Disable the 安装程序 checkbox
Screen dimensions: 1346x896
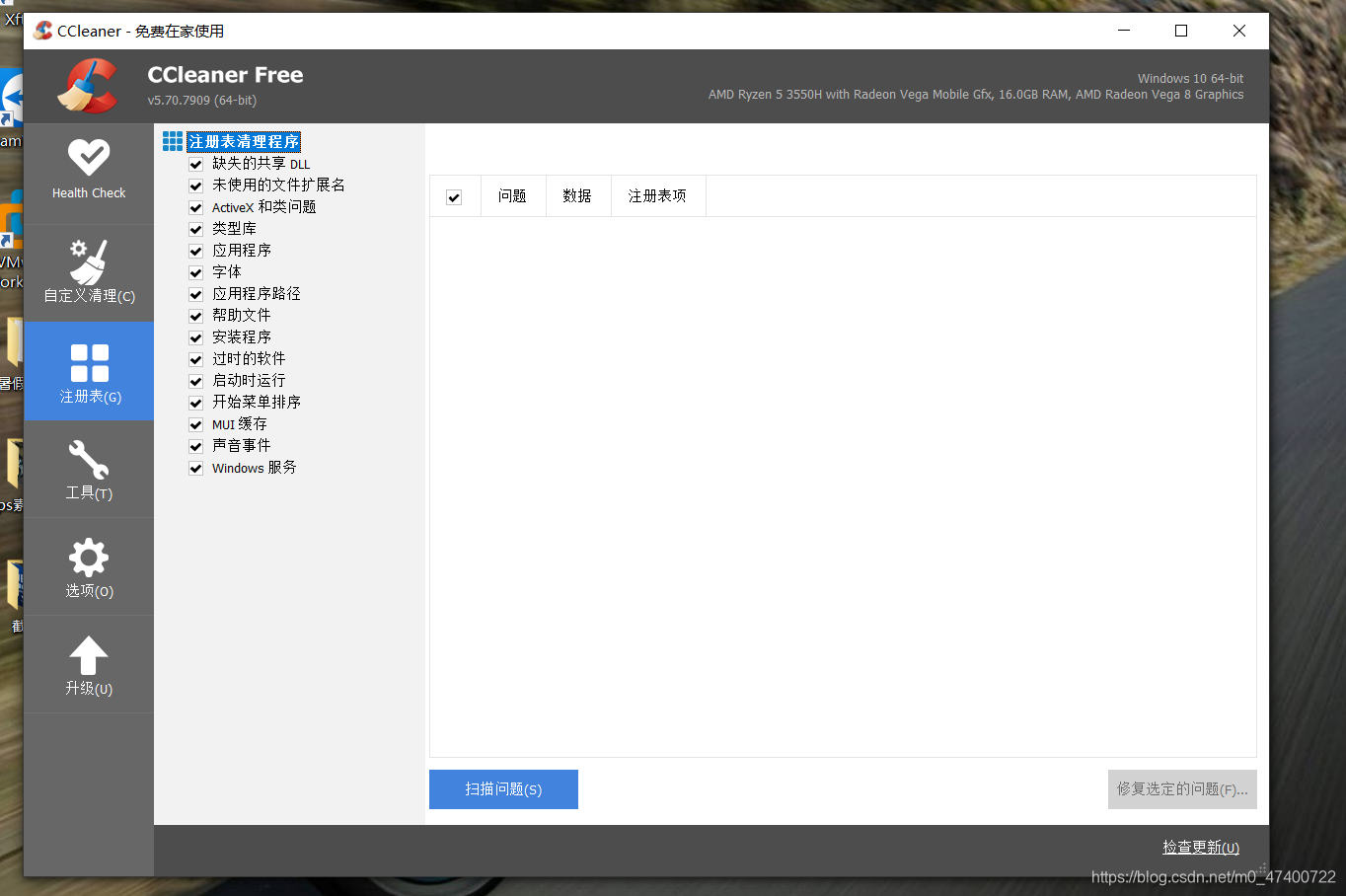[x=195, y=337]
